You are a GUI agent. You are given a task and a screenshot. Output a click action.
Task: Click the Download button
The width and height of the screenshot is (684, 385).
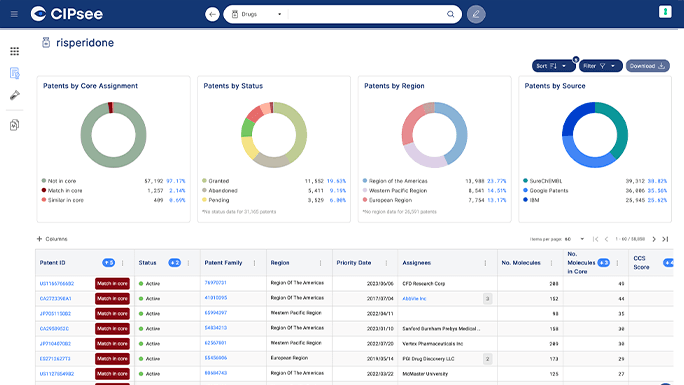pos(648,66)
